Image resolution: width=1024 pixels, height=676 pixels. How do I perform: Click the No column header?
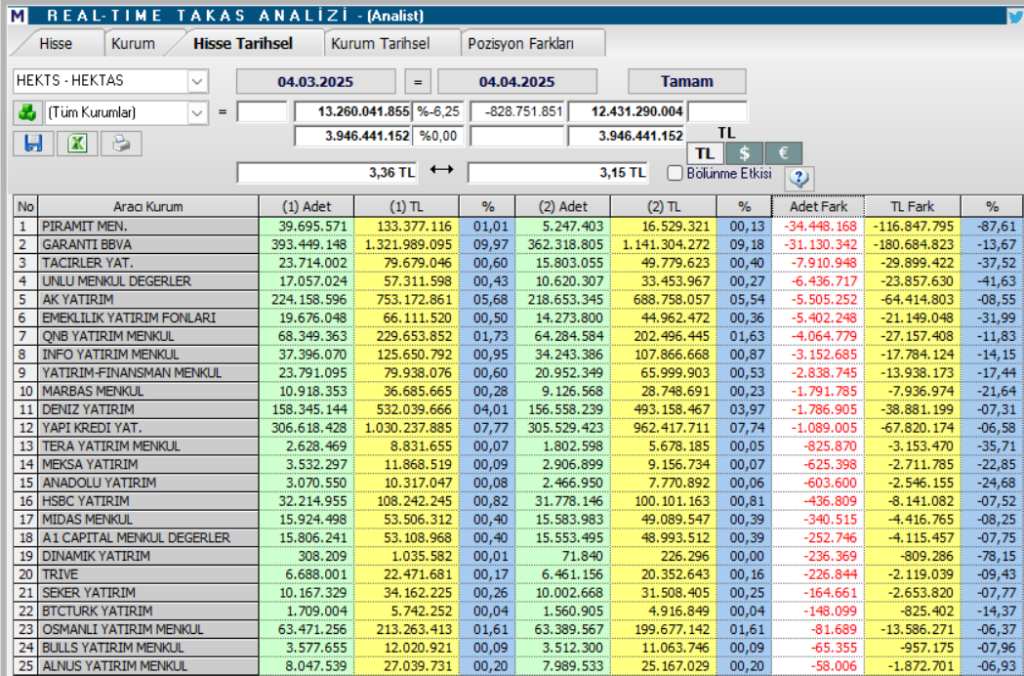click(x=25, y=206)
